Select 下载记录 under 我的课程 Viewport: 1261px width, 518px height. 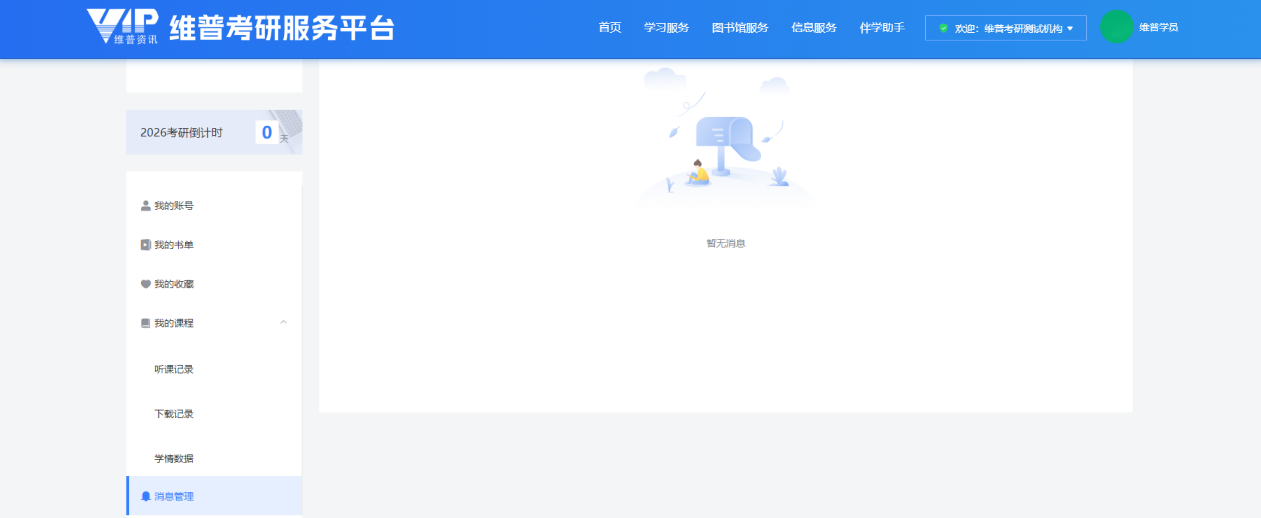(174, 414)
